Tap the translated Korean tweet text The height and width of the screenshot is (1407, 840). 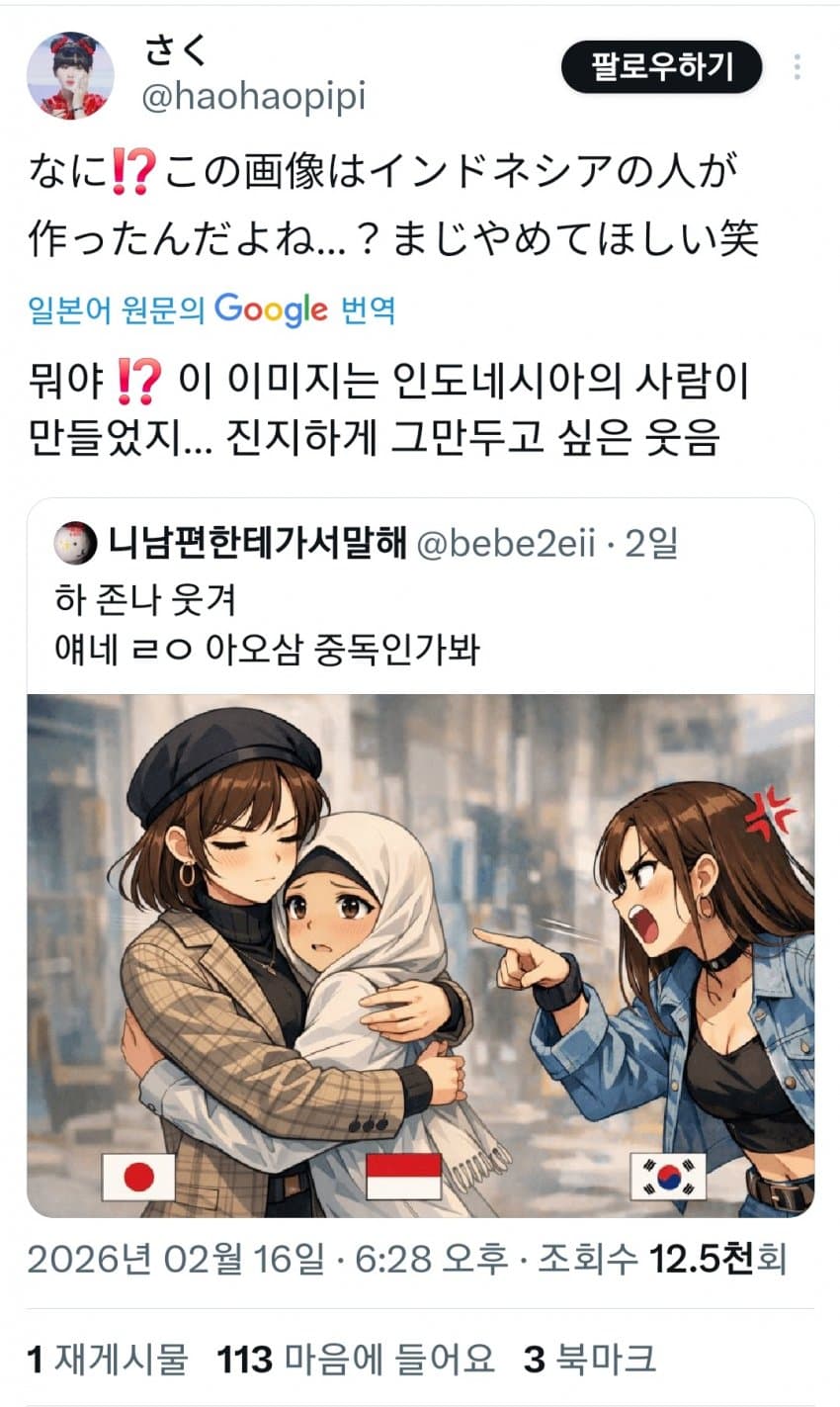(387, 408)
